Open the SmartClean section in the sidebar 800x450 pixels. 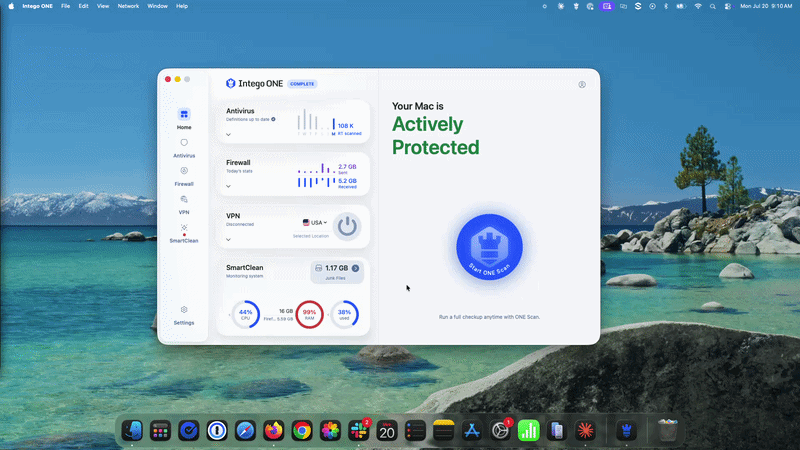(x=184, y=233)
